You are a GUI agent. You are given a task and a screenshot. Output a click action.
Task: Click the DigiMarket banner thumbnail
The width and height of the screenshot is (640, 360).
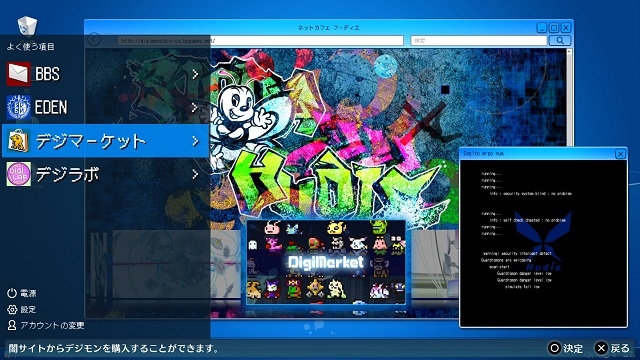pyautogui.click(x=326, y=262)
